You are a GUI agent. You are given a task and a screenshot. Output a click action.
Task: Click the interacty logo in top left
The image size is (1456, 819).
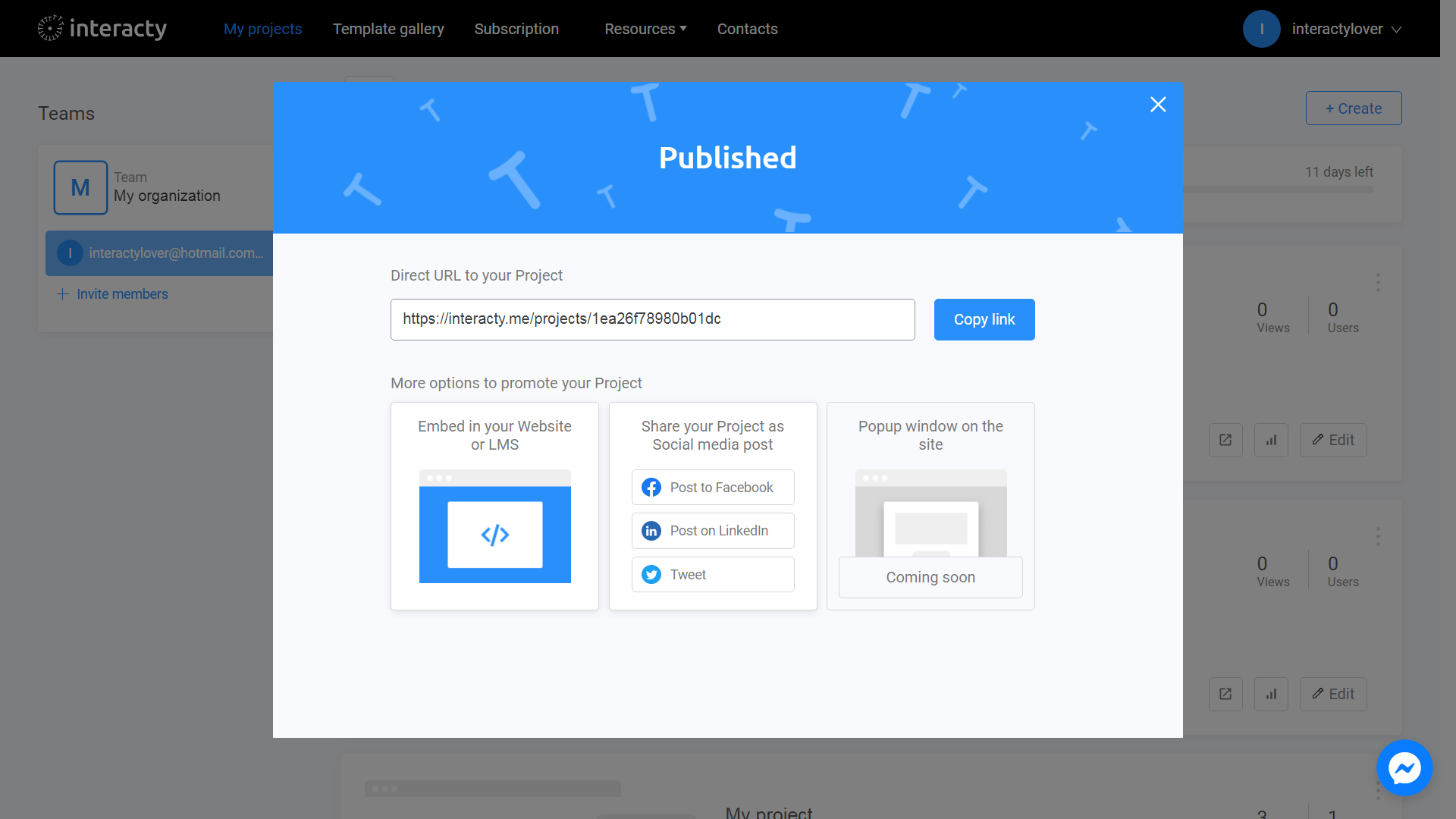tap(101, 28)
